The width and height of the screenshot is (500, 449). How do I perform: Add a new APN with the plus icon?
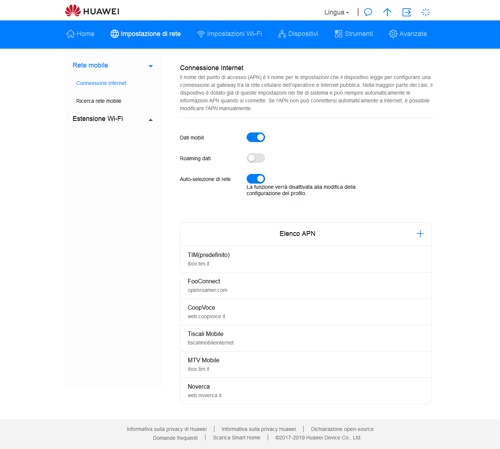pos(420,234)
